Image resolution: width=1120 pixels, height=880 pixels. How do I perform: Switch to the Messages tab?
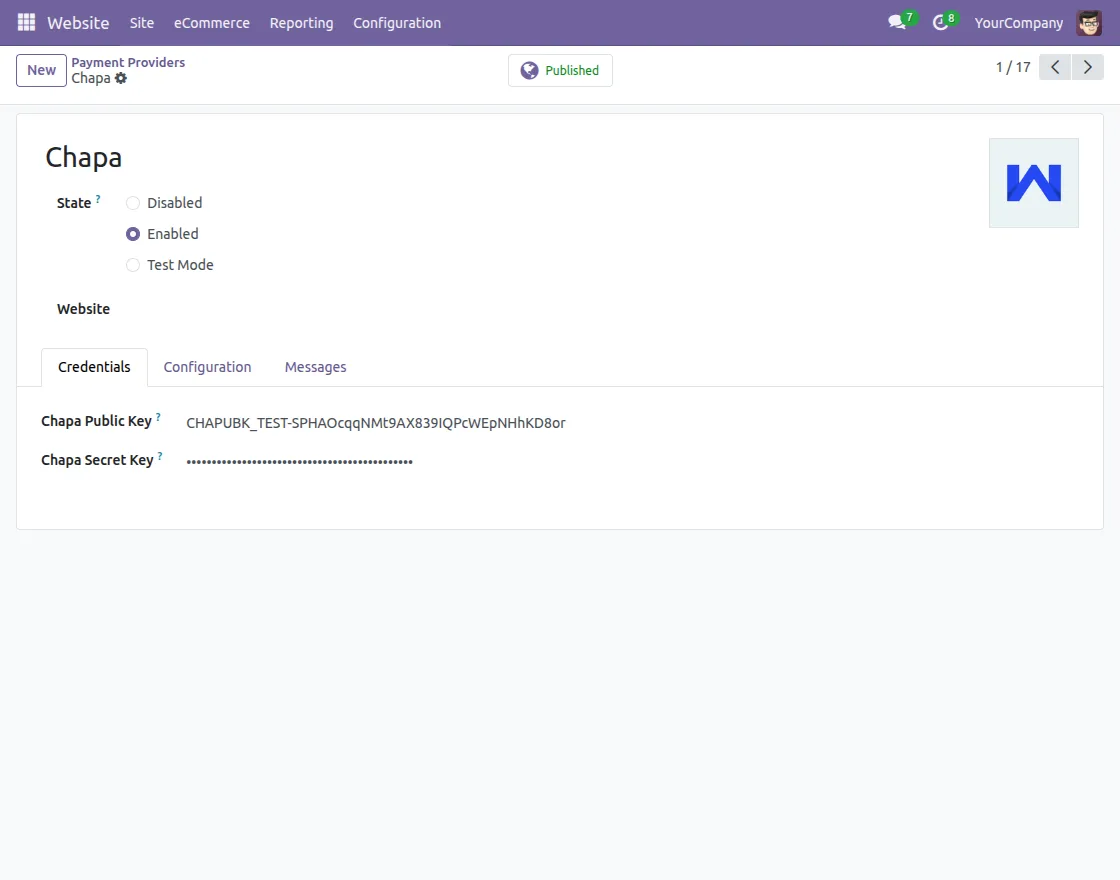(x=315, y=367)
